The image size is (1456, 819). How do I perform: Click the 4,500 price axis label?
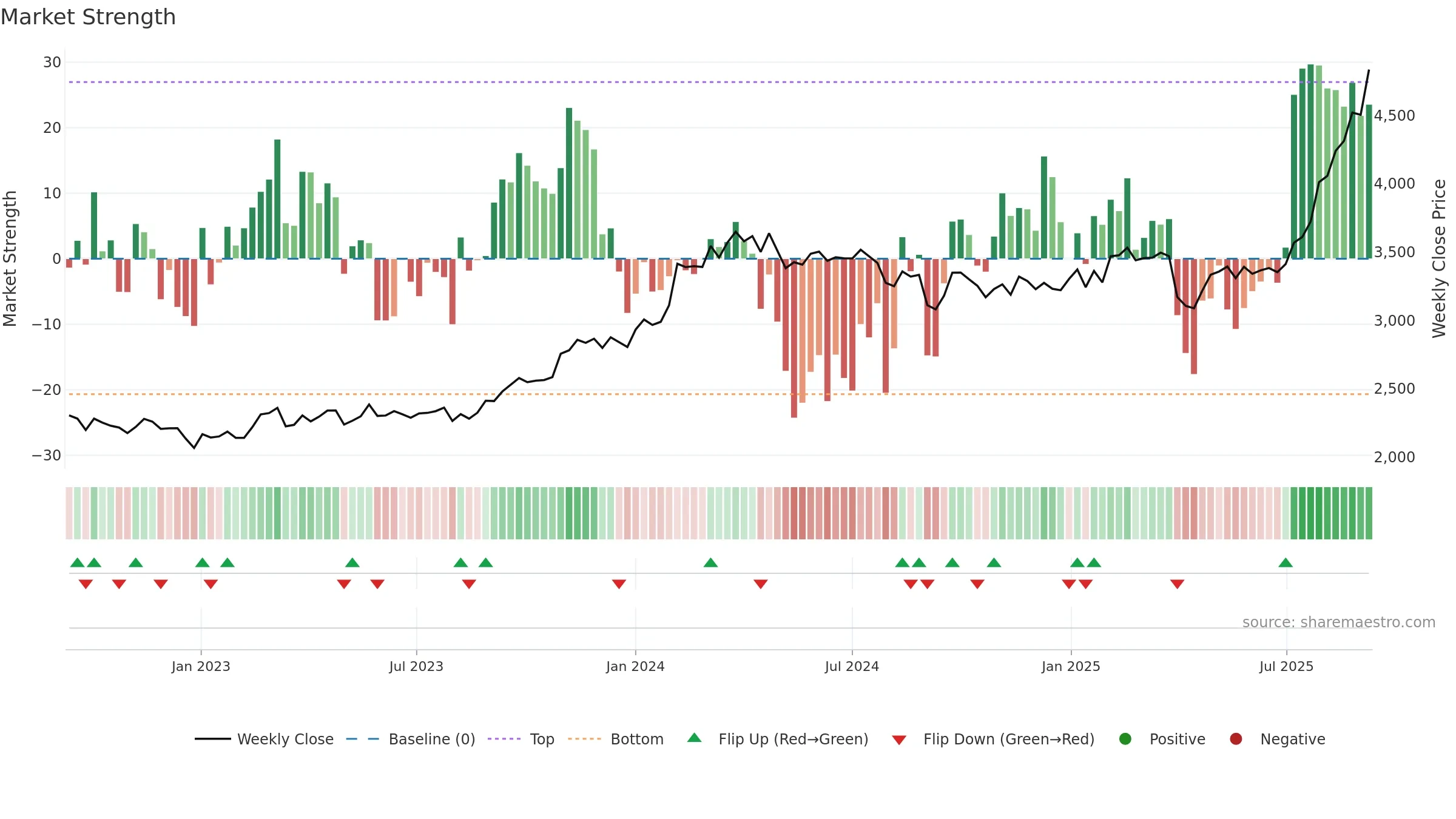click(1394, 115)
